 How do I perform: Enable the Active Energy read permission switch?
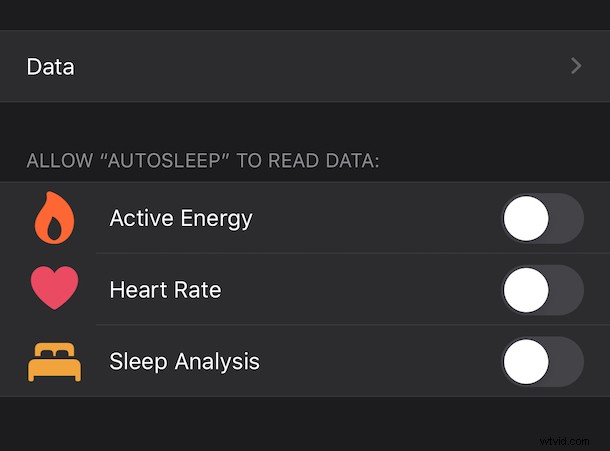[x=543, y=218]
